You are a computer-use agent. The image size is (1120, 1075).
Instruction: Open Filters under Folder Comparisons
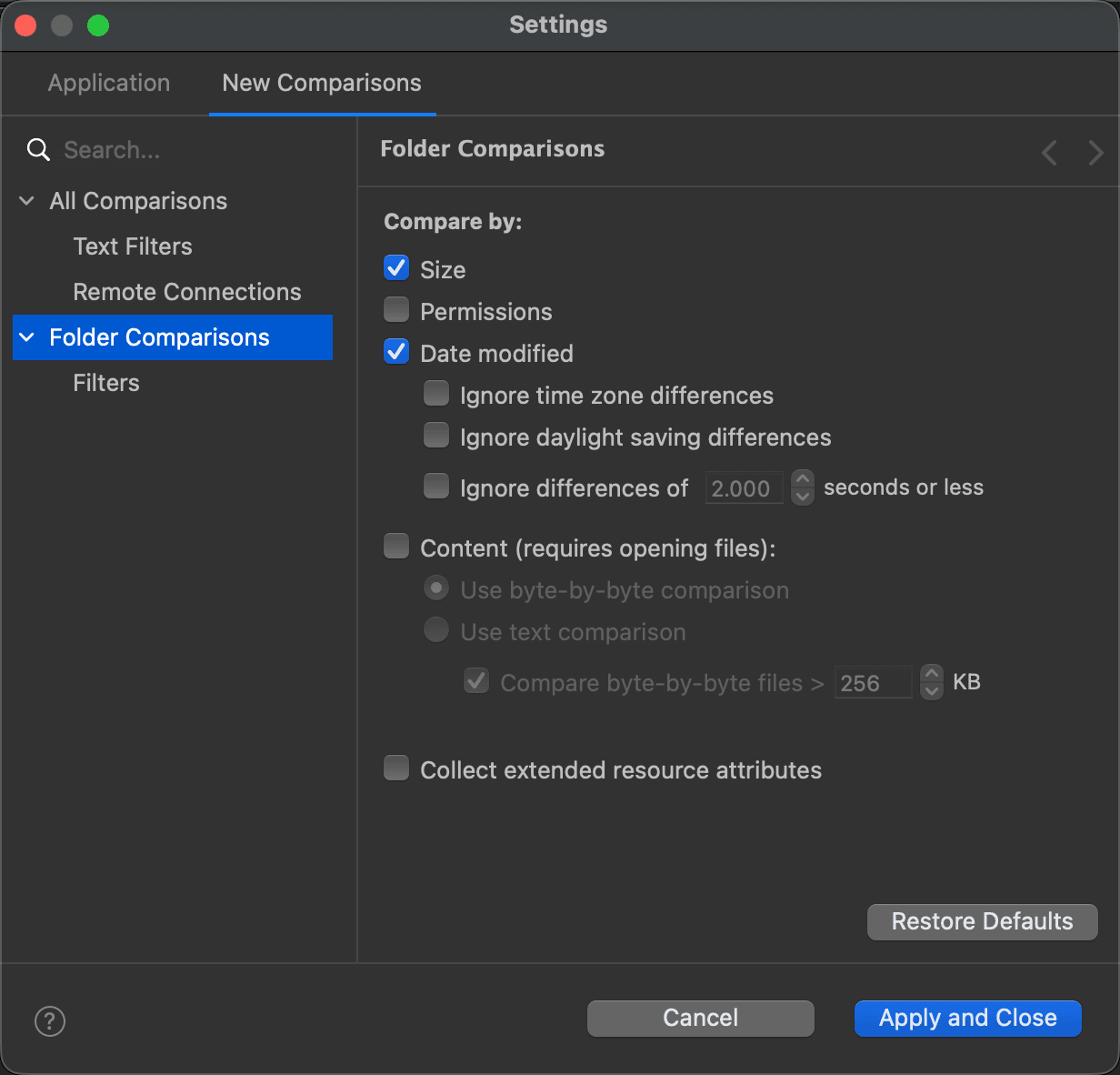pos(106,383)
